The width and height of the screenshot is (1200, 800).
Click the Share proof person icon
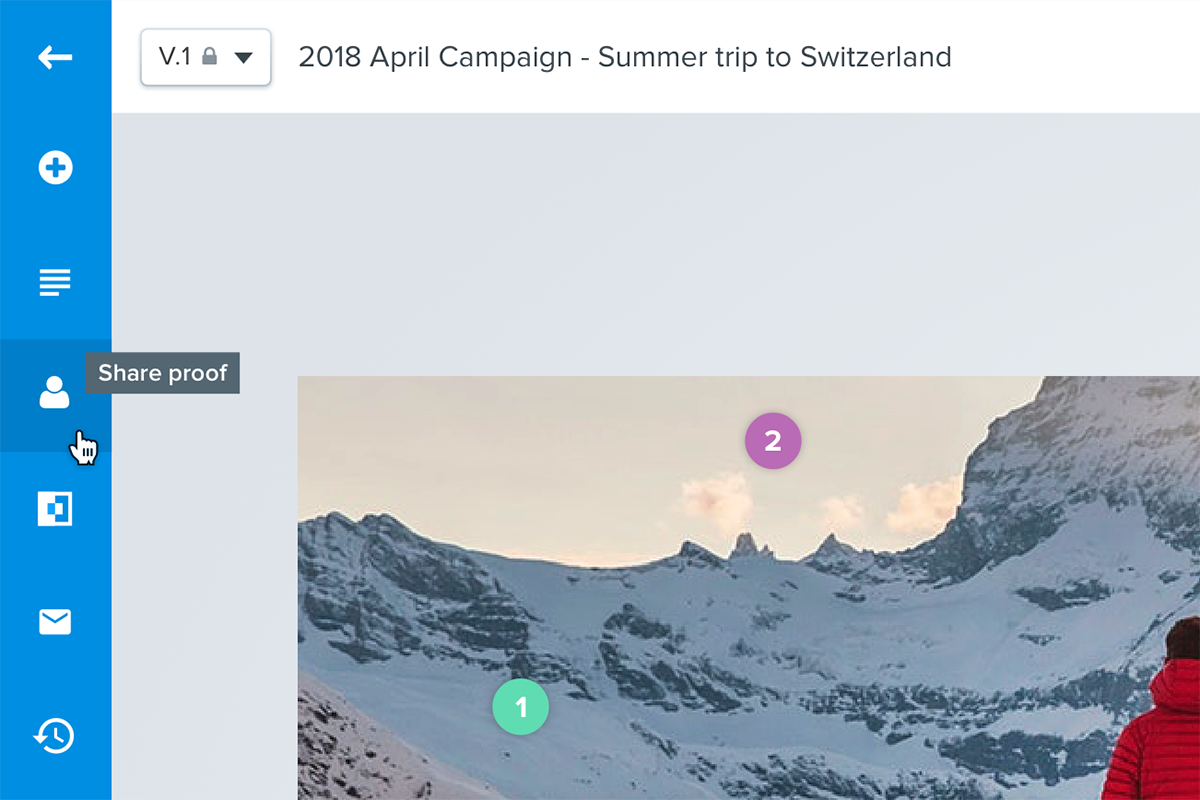(x=55, y=393)
